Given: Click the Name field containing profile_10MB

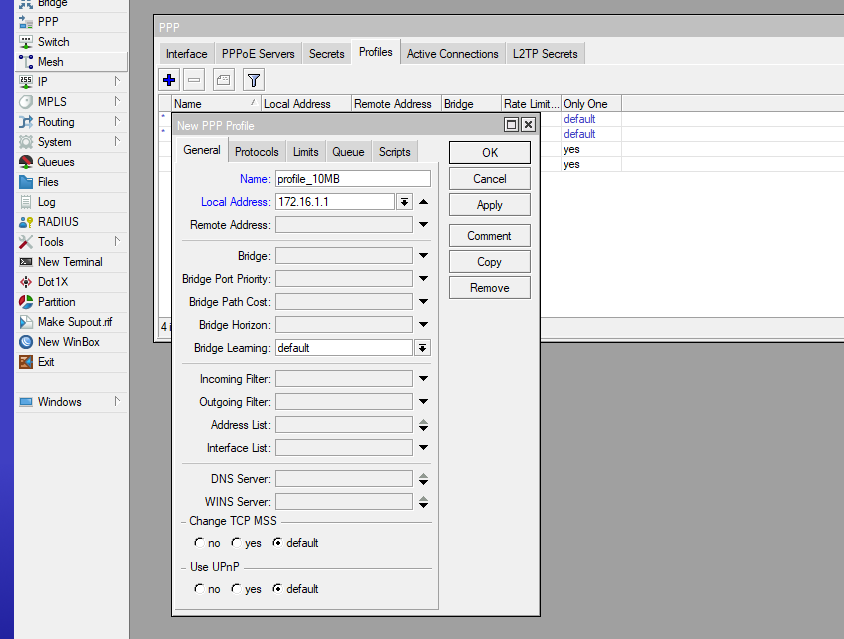Looking at the screenshot, I should pos(353,179).
